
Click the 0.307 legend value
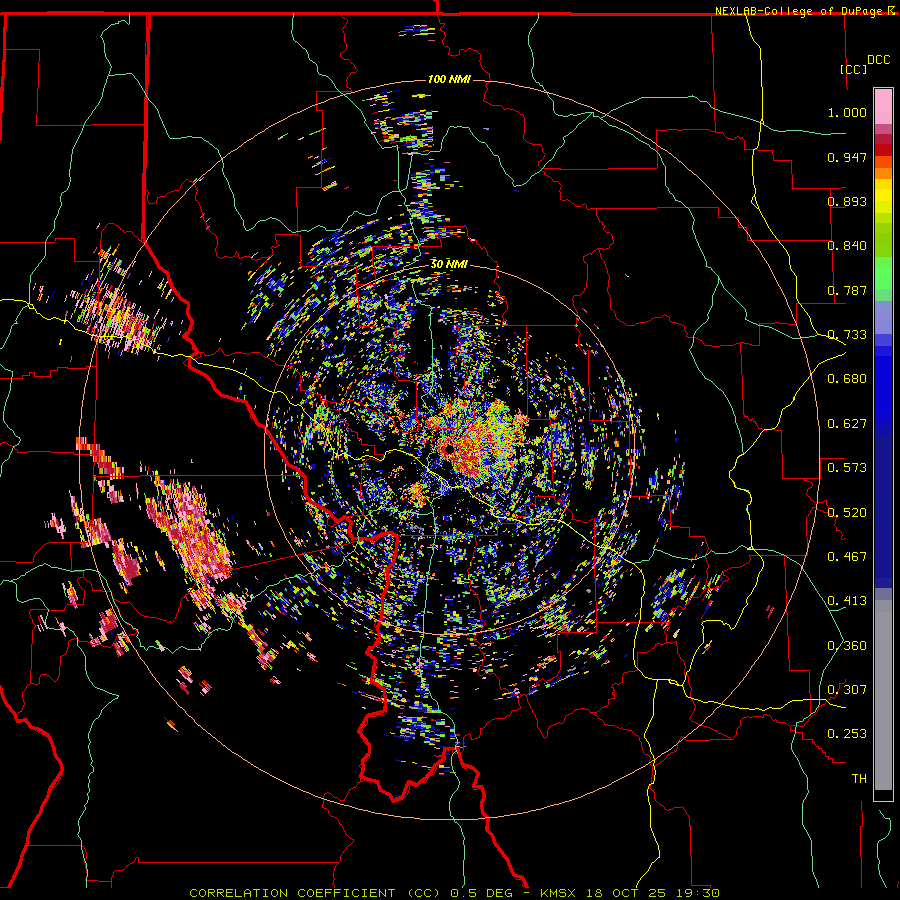(x=847, y=689)
